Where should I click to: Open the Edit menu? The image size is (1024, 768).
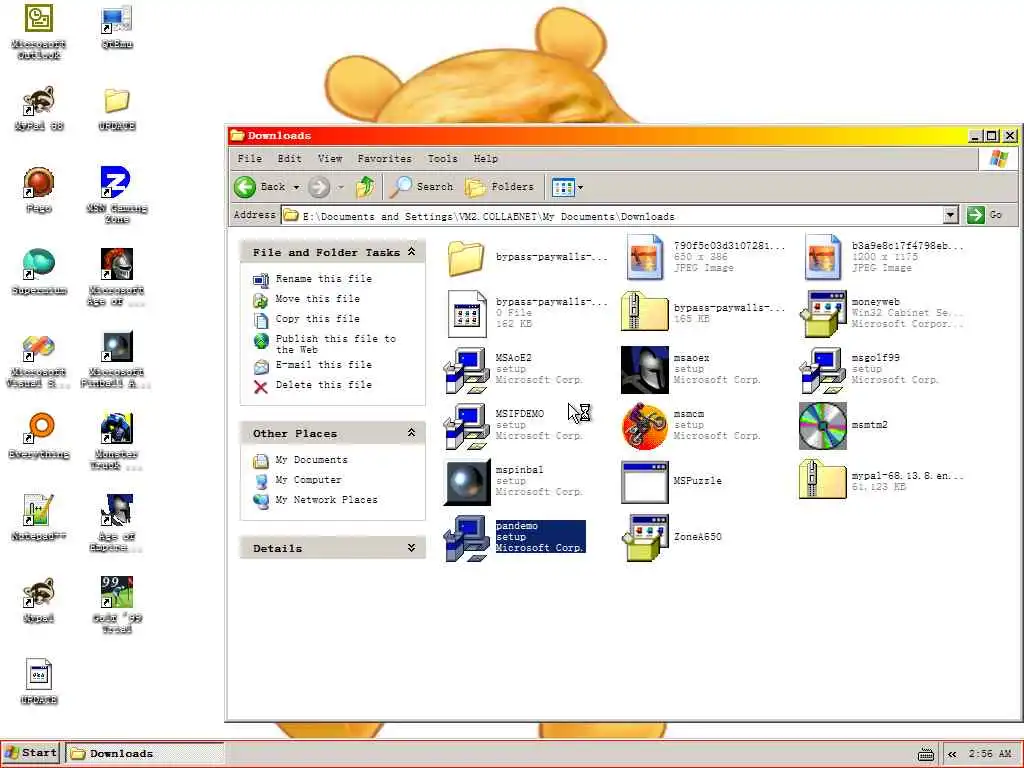tap(289, 159)
